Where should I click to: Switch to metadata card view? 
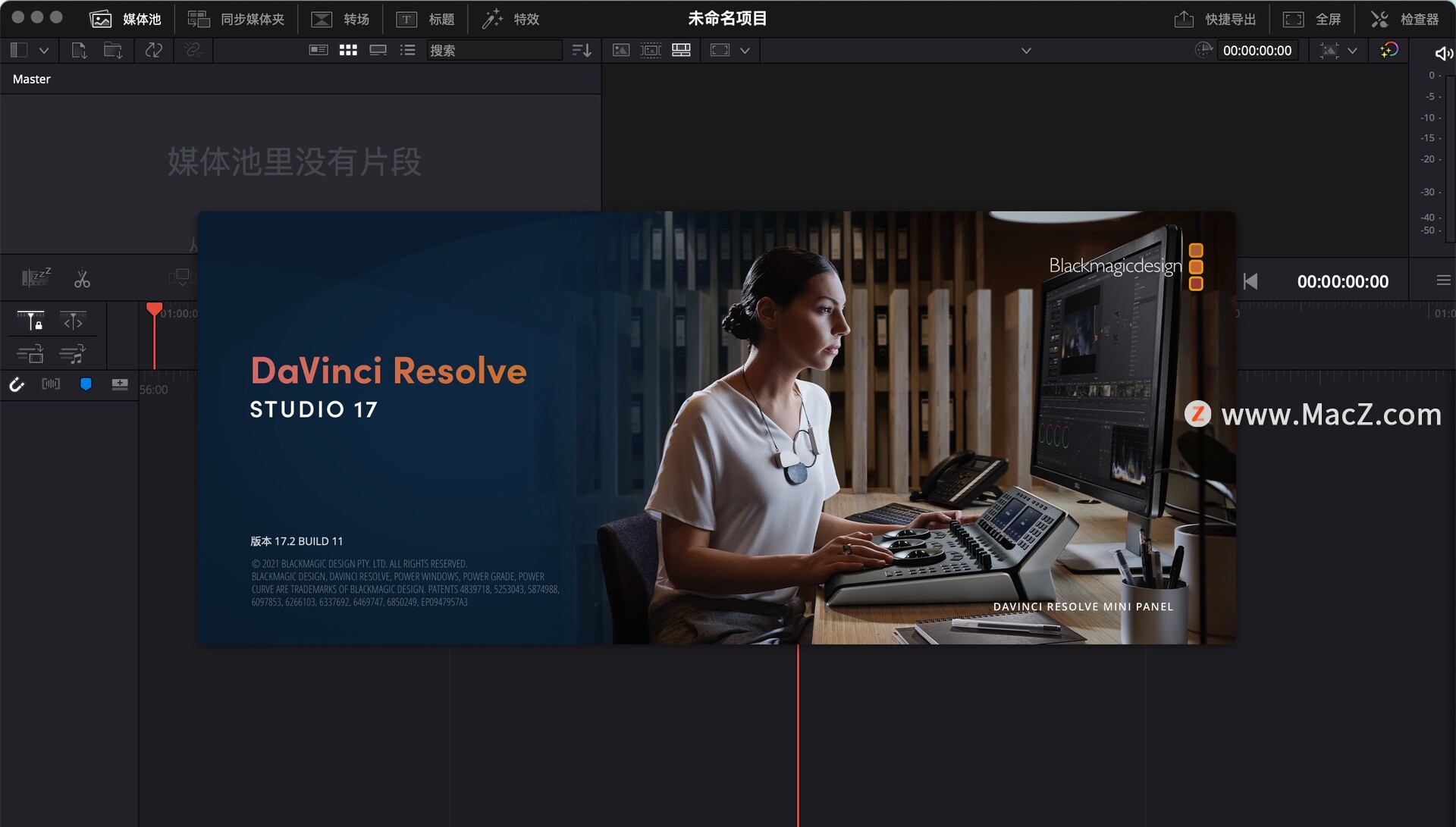coord(318,50)
